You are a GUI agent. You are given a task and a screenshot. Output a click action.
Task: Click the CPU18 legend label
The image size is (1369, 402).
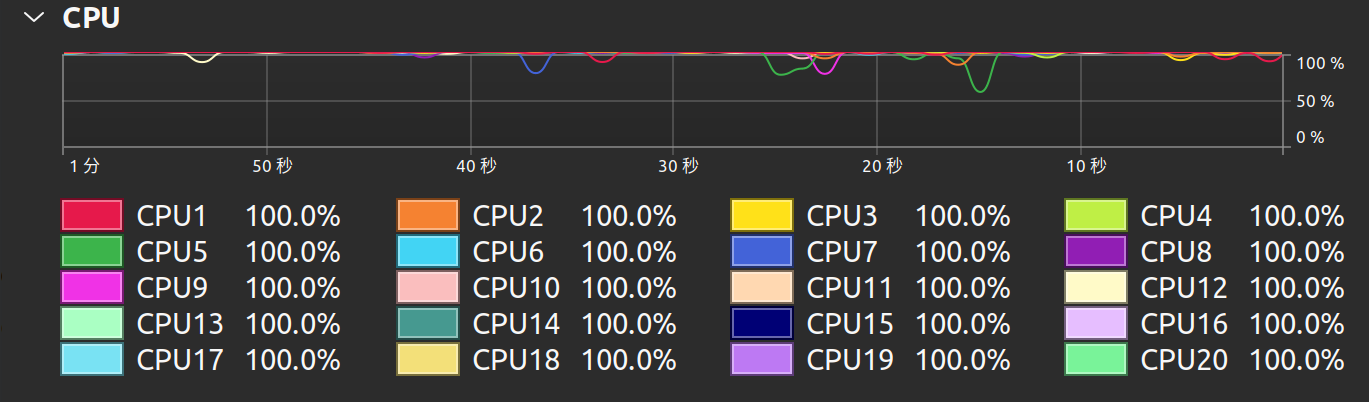coord(515,360)
